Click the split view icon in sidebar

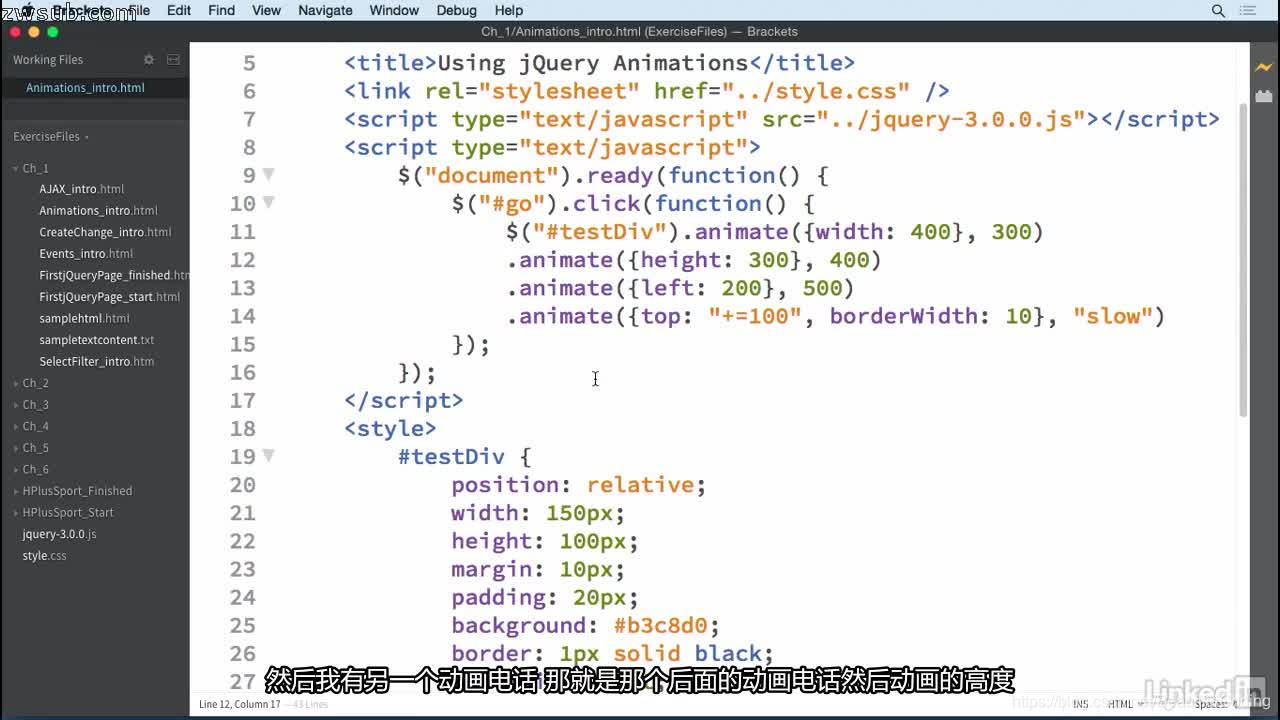pyautogui.click(x=173, y=60)
